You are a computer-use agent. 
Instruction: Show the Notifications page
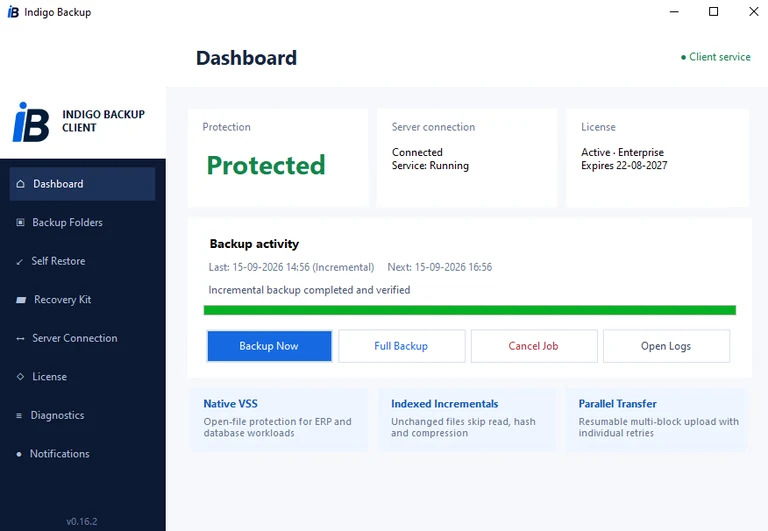point(82,454)
